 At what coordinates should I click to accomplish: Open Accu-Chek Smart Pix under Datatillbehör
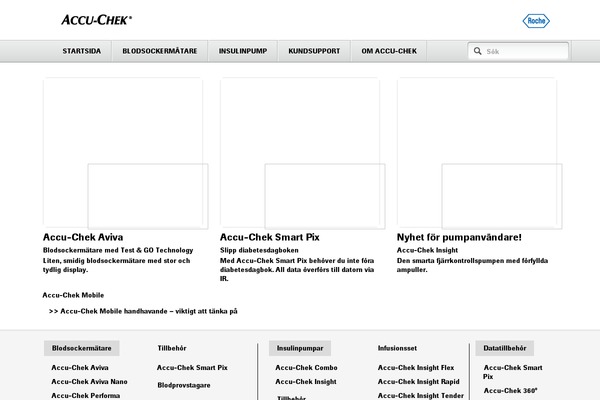pos(513,372)
